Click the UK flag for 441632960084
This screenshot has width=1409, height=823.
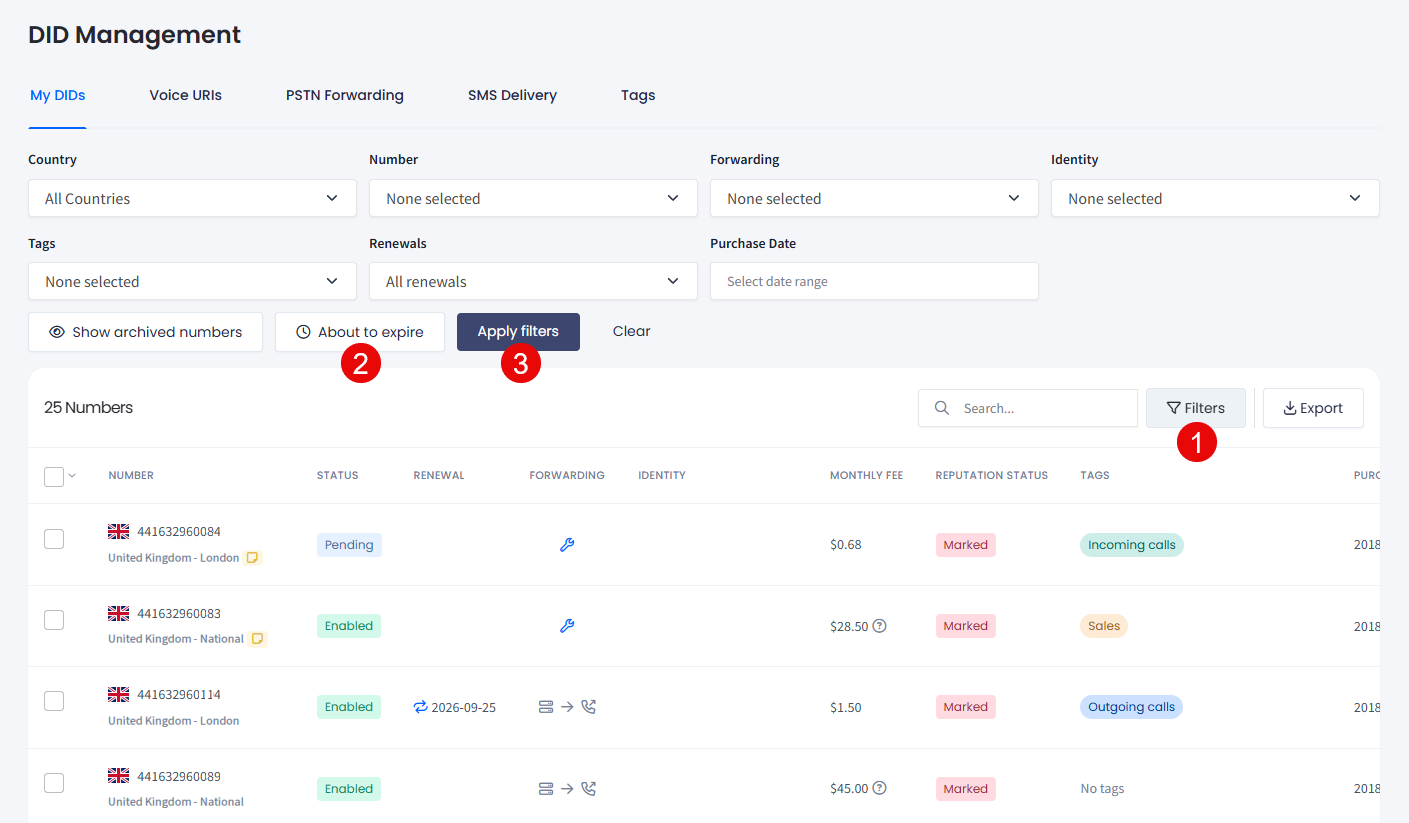click(119, 532)
